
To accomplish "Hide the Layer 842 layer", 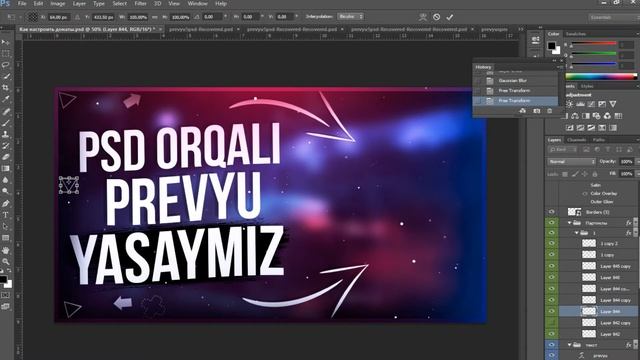I will click(x=551, y=334).
